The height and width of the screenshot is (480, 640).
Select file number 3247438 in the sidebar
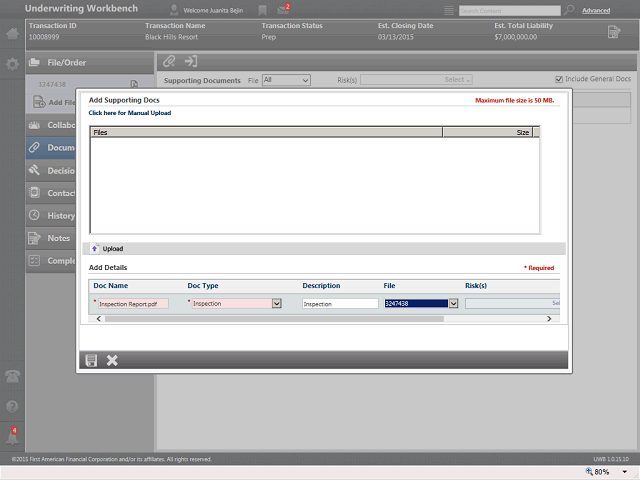click(x=52, y=84)
